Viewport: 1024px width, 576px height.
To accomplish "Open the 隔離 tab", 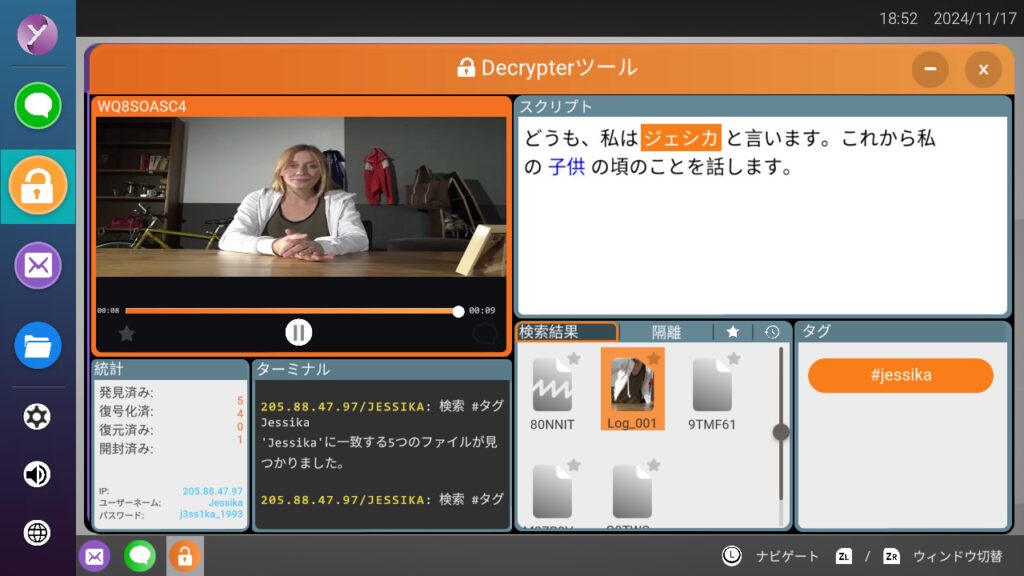I will coord(666,332).
